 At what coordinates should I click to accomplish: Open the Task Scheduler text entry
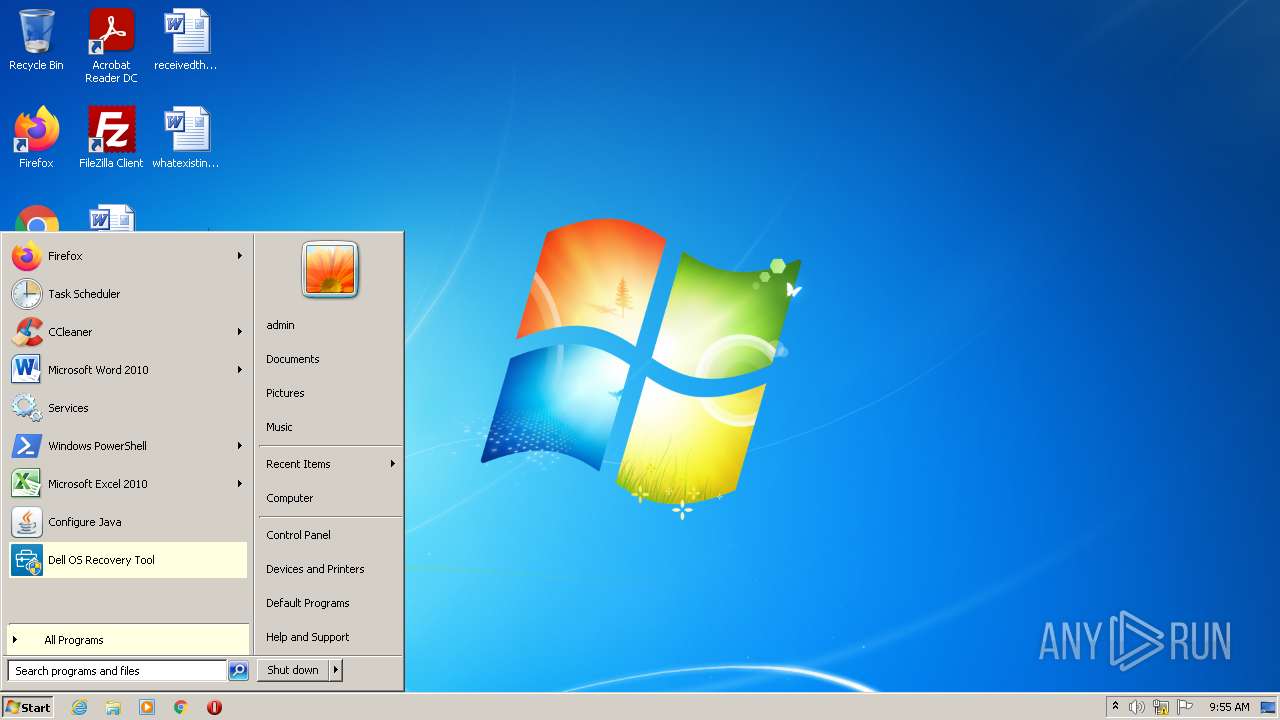(84, 294)
